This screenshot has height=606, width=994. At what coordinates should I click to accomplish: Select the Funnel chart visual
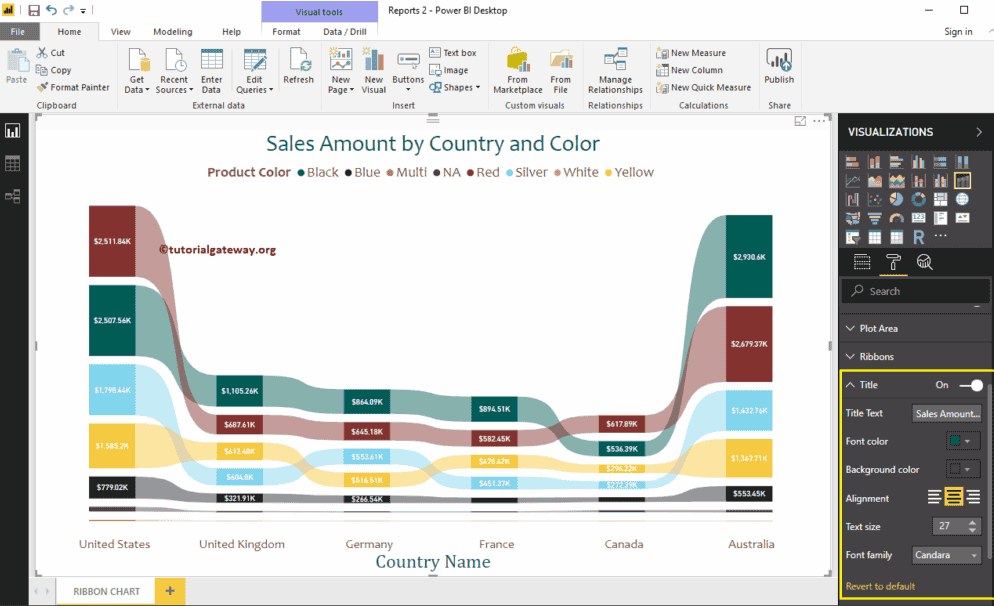pyautogui.click(x=874, y=217)
